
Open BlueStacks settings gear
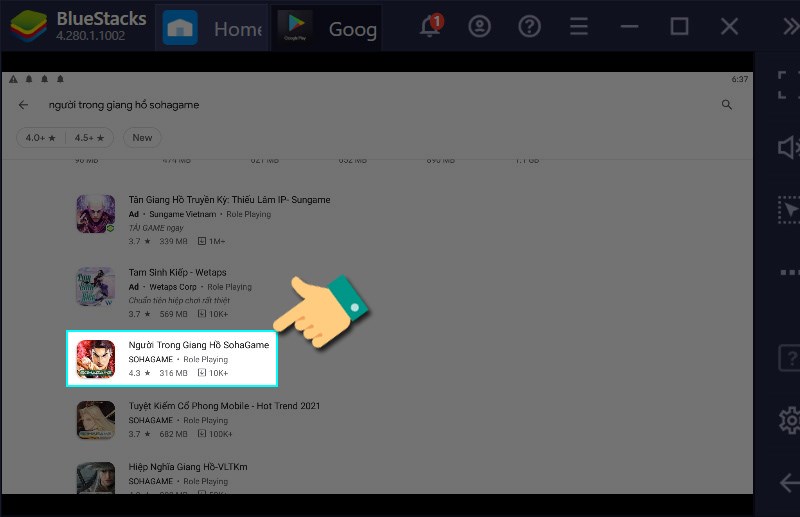point(790,421)
